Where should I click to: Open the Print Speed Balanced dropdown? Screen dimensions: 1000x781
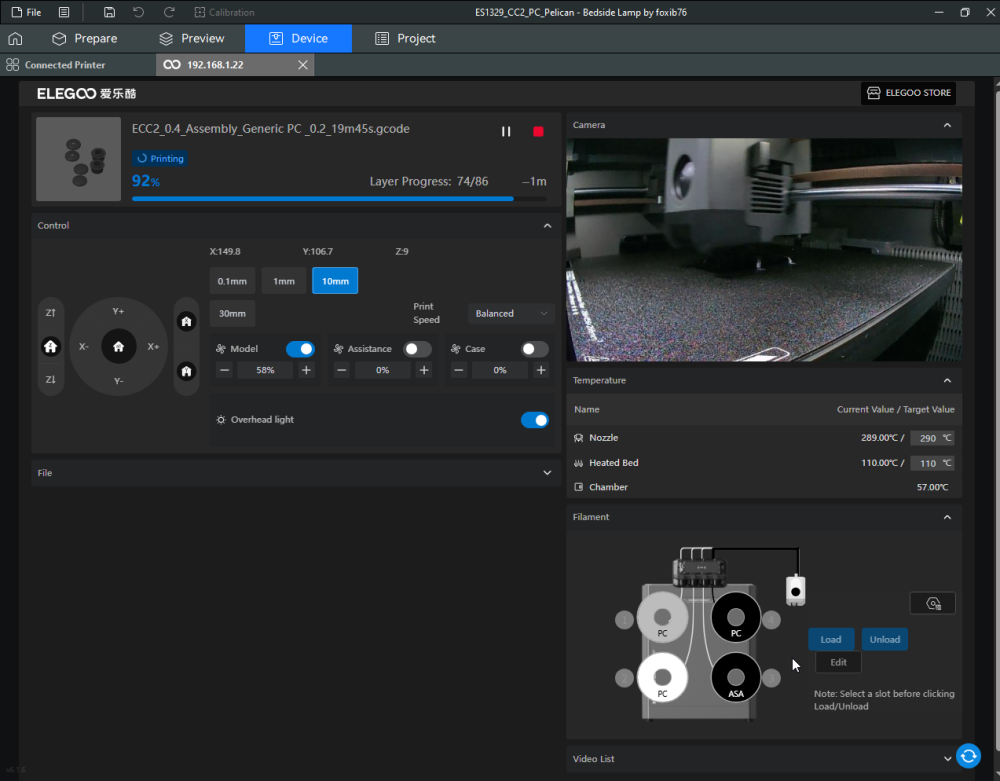[511, 313]
